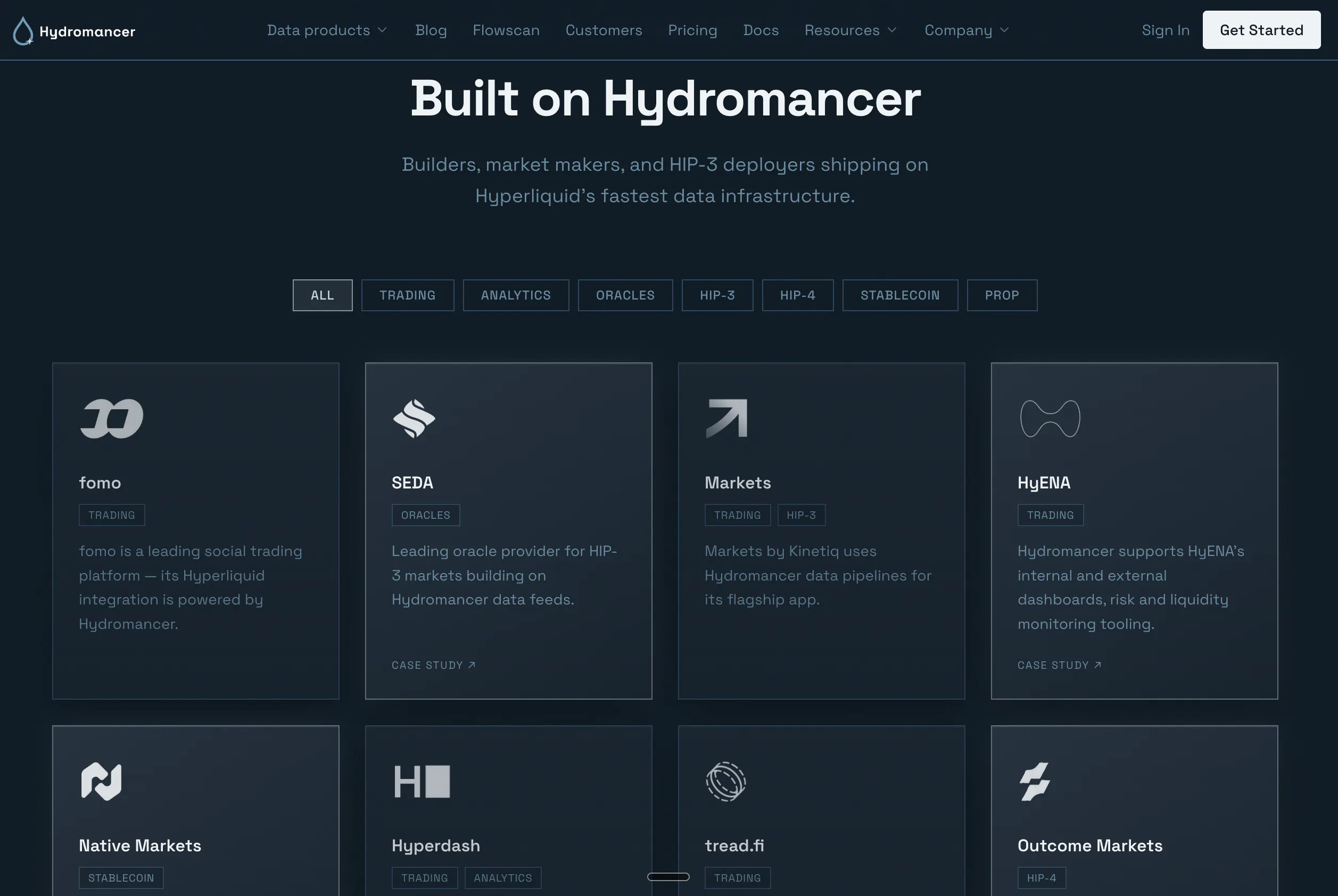Open the Pricing page
The height and width of the screenshot is (896, 1338).
(x=692, y=30)
